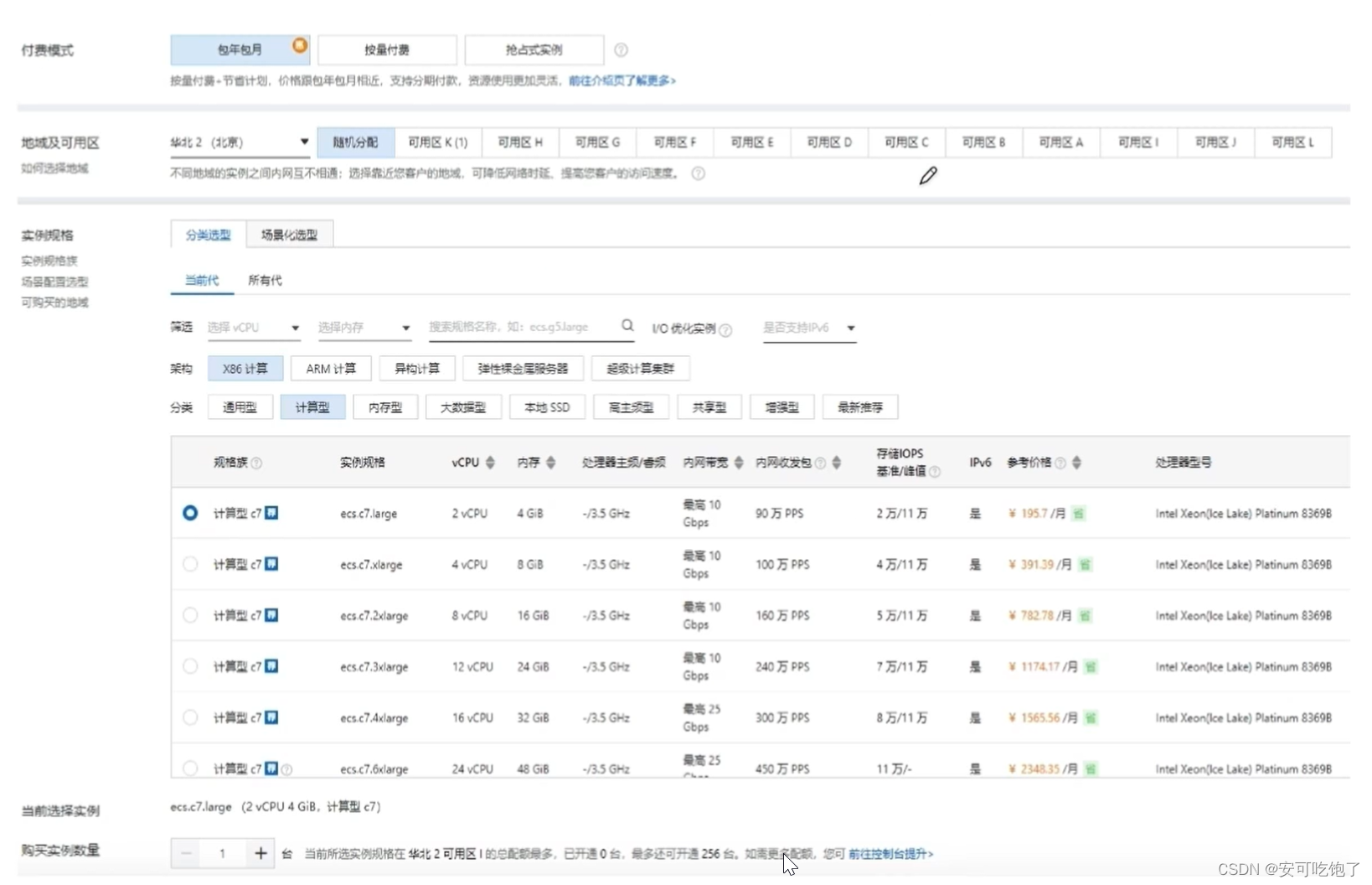Screen dimensions: 1372x885
Task: Open 如何选择地域 help link
Action: pyautogui.click(x=54, y=168)
